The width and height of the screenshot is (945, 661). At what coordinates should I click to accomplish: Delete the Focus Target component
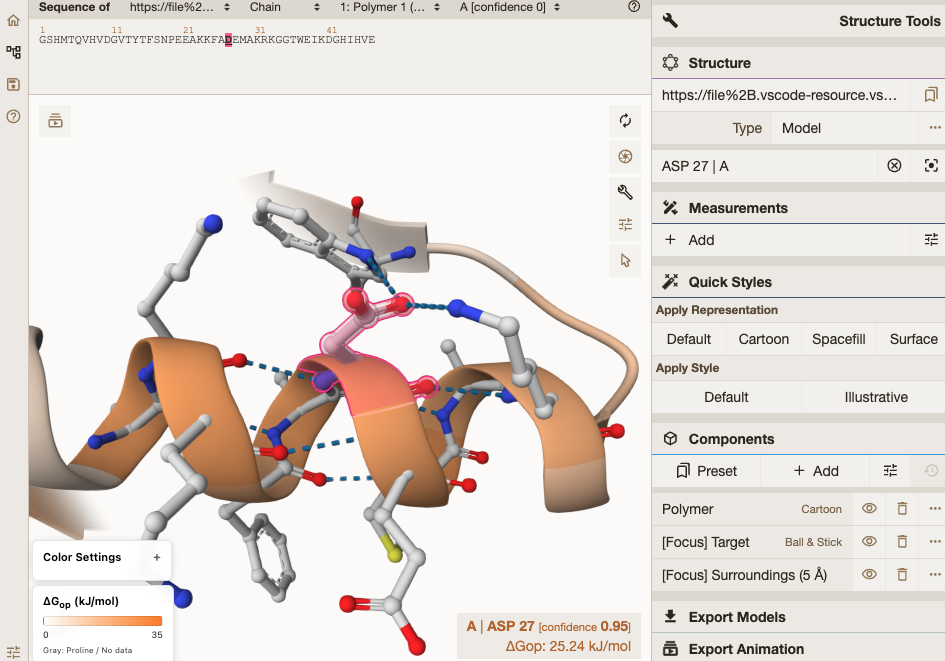coord(902,542)
